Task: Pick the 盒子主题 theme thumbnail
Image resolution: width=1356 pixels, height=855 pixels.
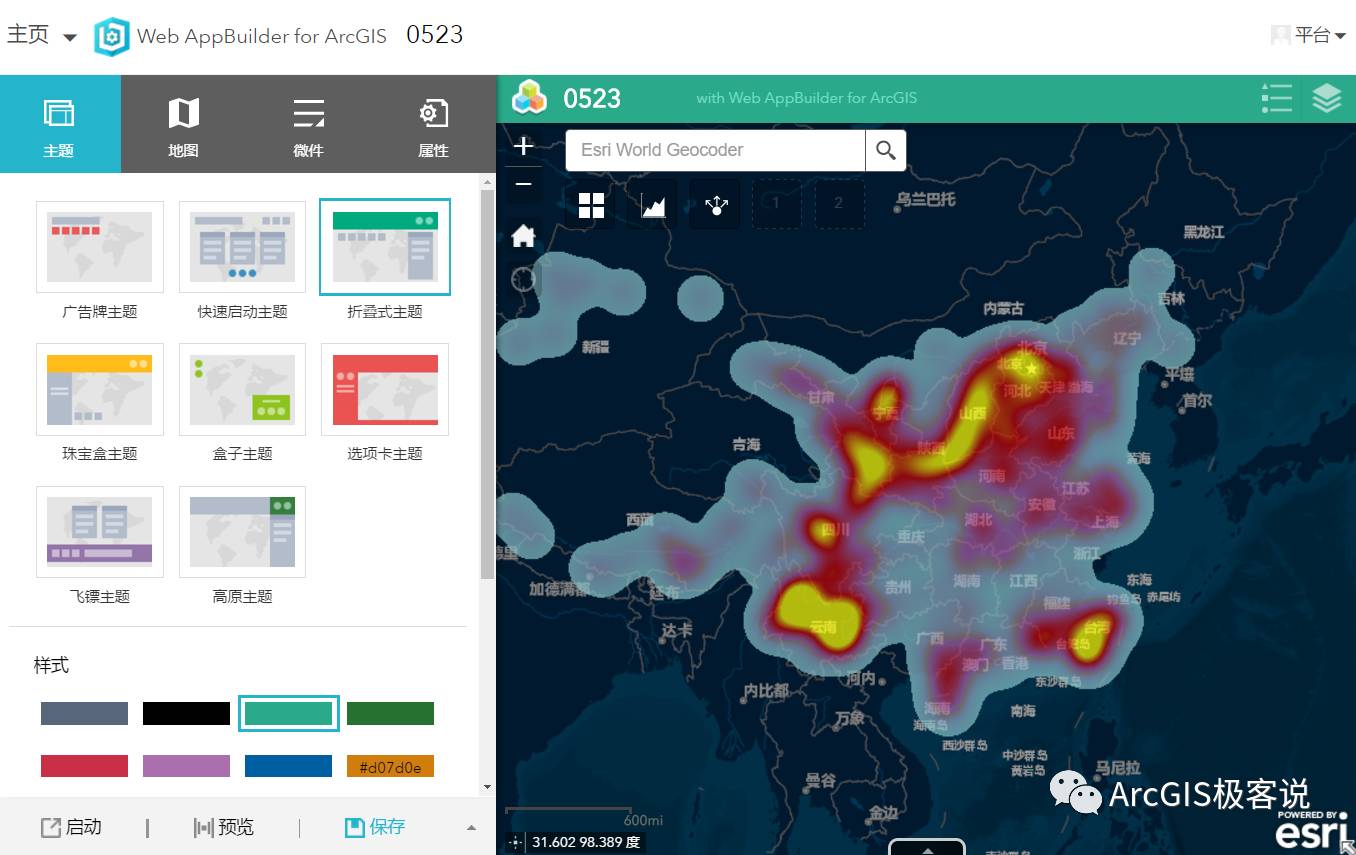Action: coord(242,390)
